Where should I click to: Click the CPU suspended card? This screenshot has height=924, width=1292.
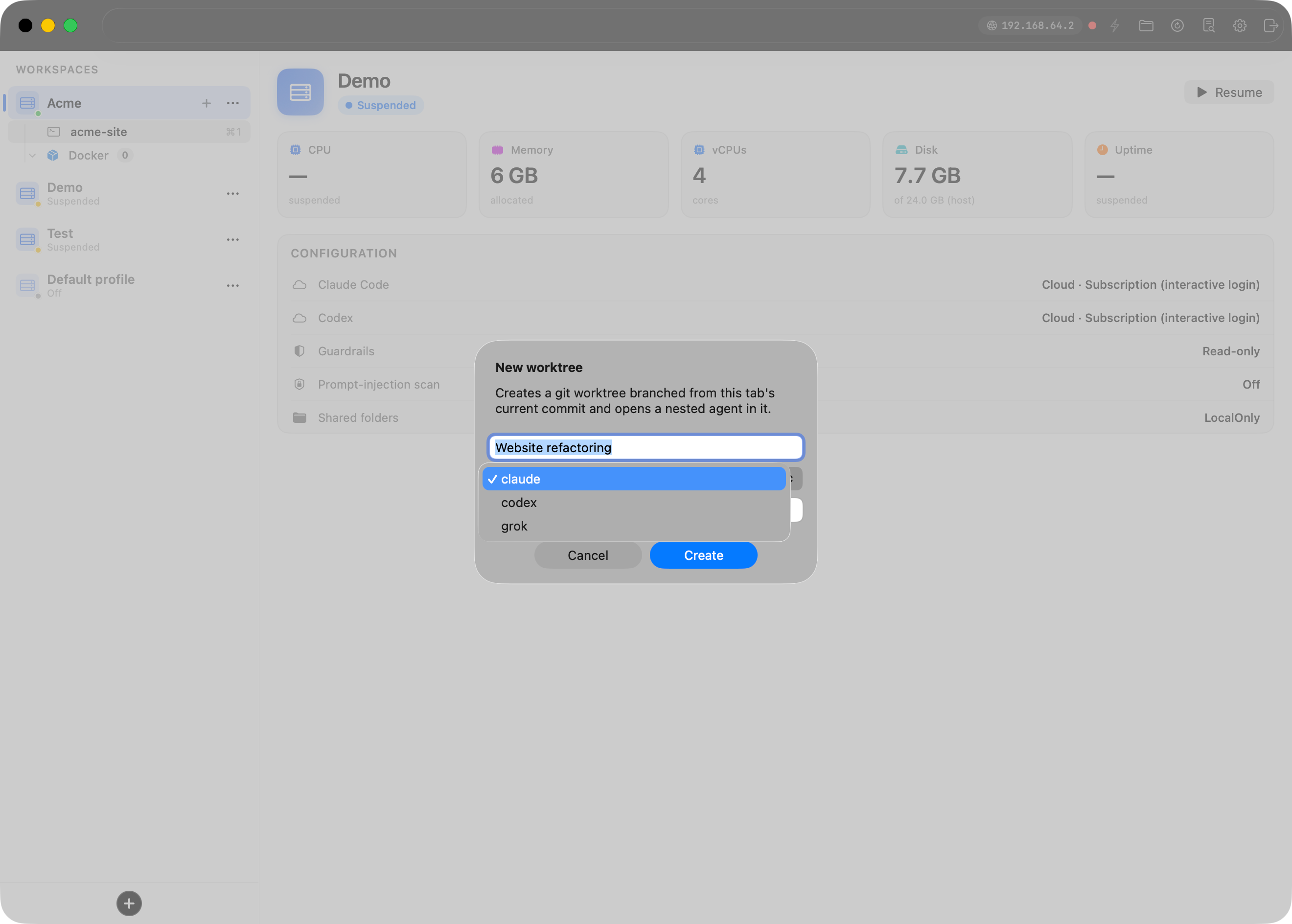click(x=371, y=175)
